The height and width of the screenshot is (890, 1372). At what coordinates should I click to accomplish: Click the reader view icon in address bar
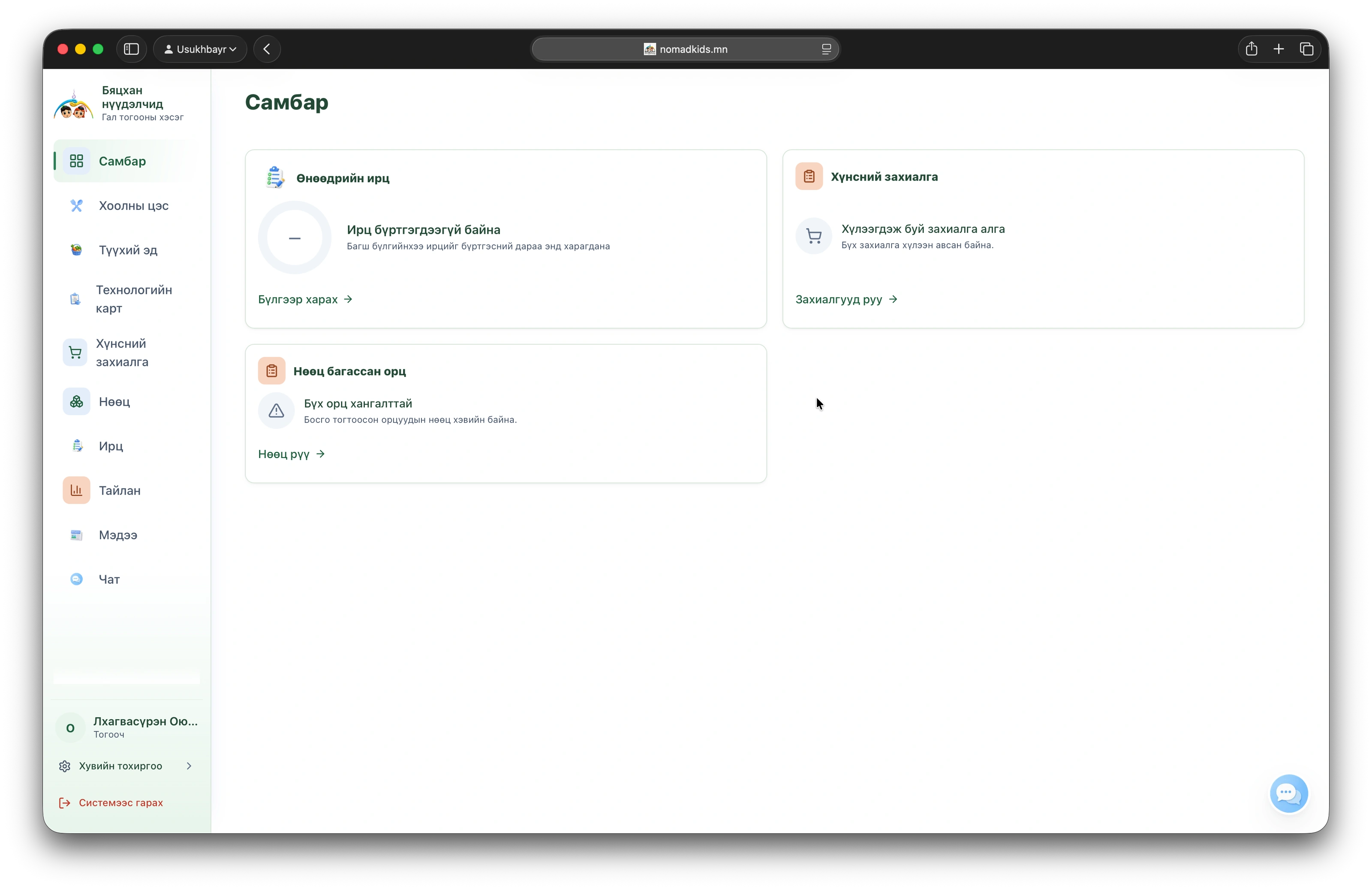click(826, 49)
